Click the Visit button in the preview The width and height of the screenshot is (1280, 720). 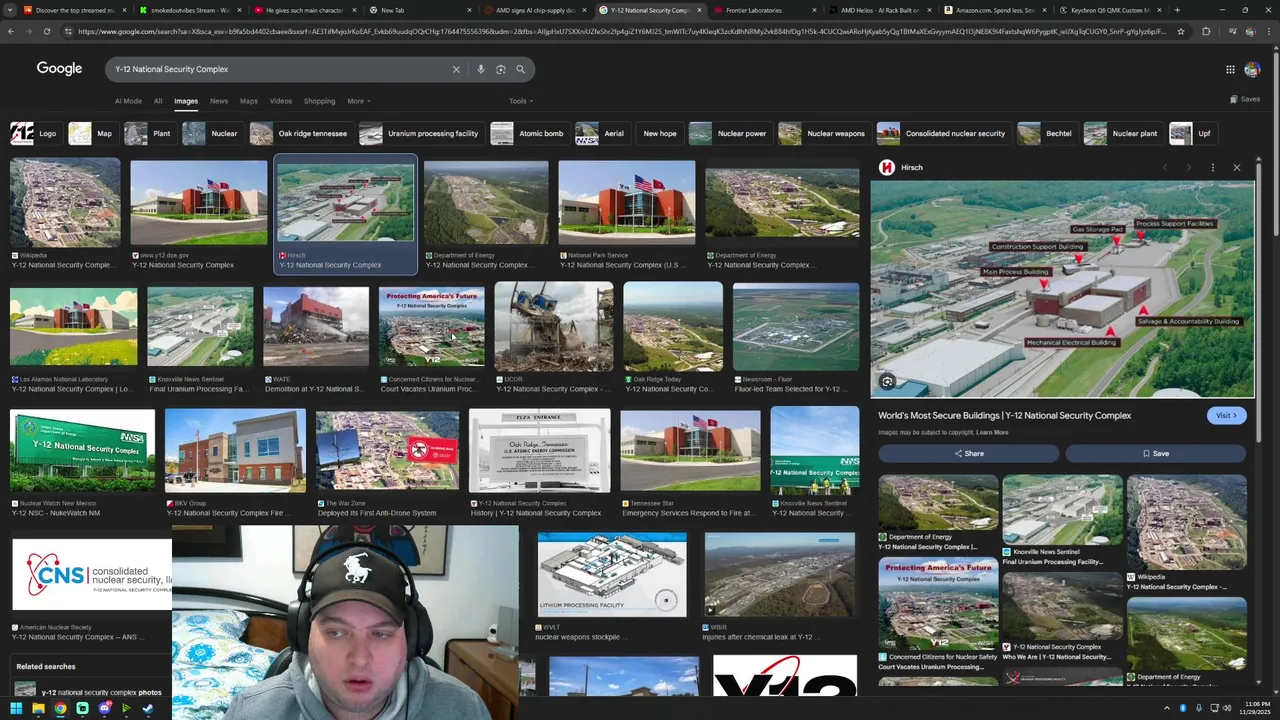[x=1226, y=416]
